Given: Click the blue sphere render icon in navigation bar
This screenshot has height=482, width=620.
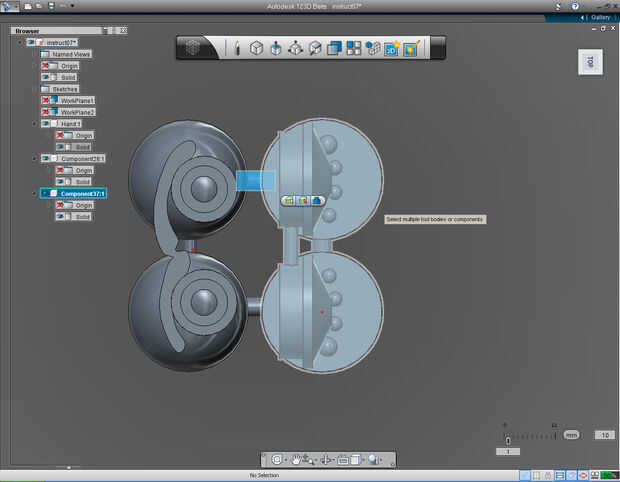Looking at the screenshot, I should click(x=372, y=459).
